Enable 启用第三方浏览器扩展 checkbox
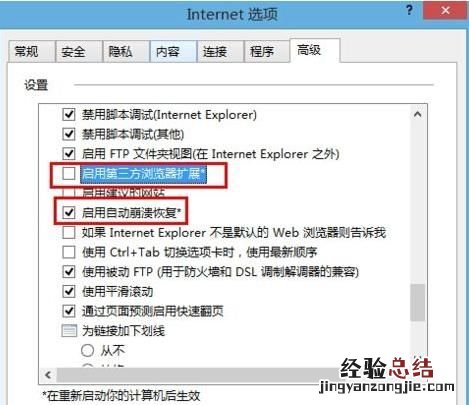This screenshot has height=405, width=469. (x=69, y=174)
